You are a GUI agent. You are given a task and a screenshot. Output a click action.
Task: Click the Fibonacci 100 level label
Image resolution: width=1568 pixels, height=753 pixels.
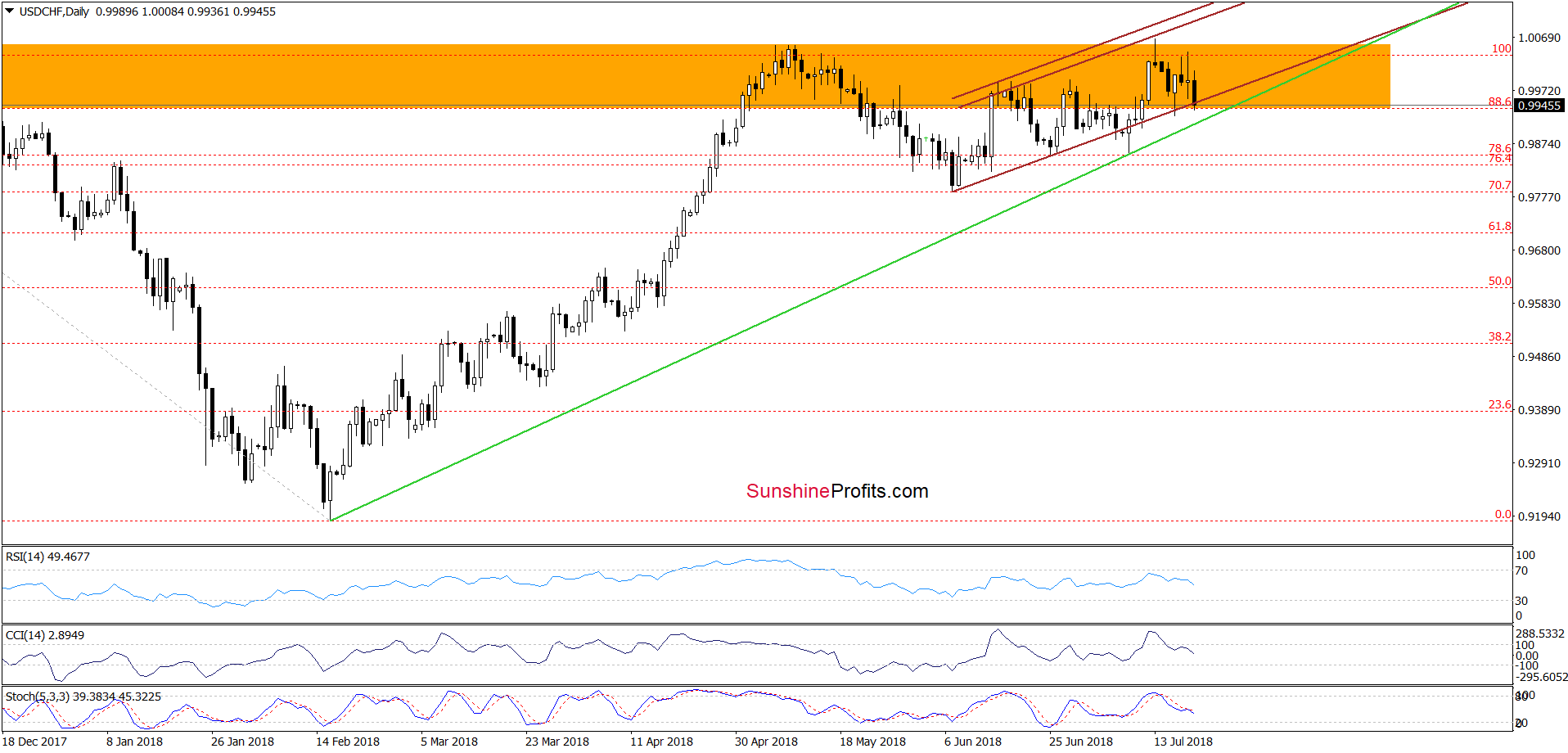[1502, 48]
